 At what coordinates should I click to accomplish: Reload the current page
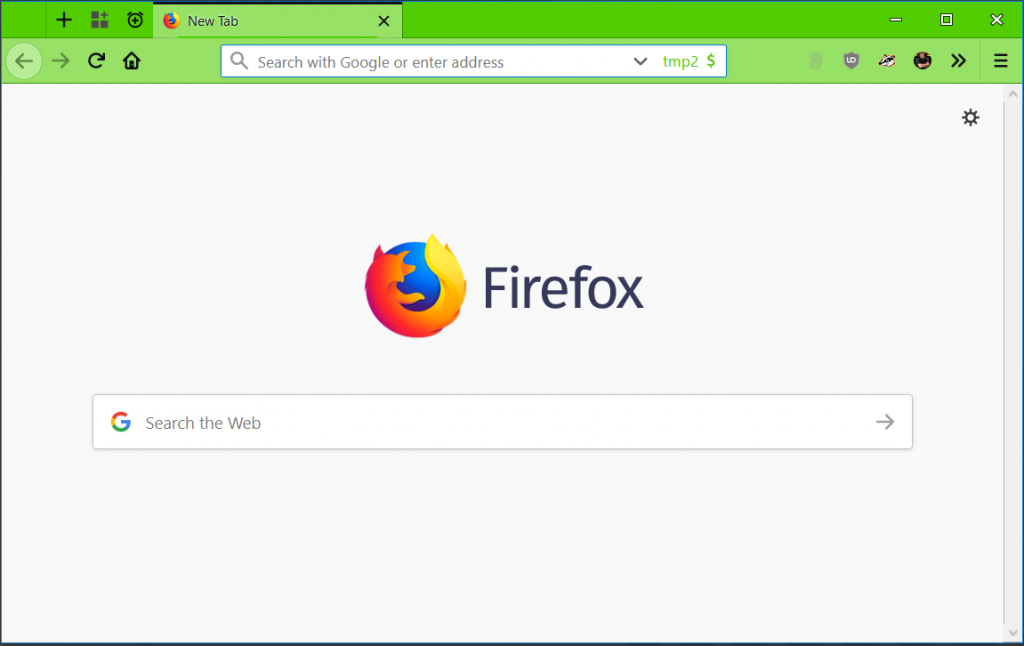[97, 61]
